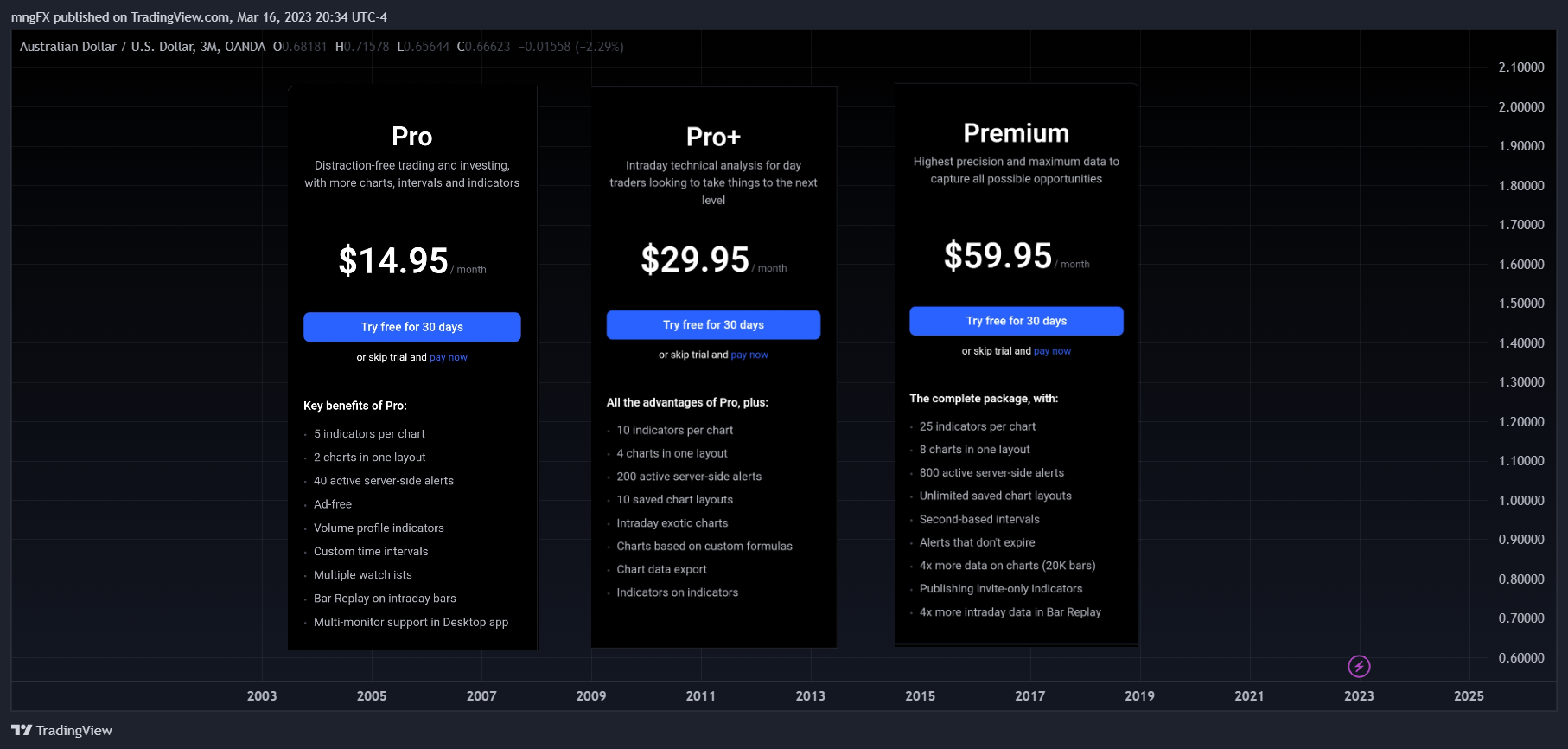The width and height of the screenshot is (1568, 749).
Task: Click the '2 charts in one layout' feature
Action: 370,458
